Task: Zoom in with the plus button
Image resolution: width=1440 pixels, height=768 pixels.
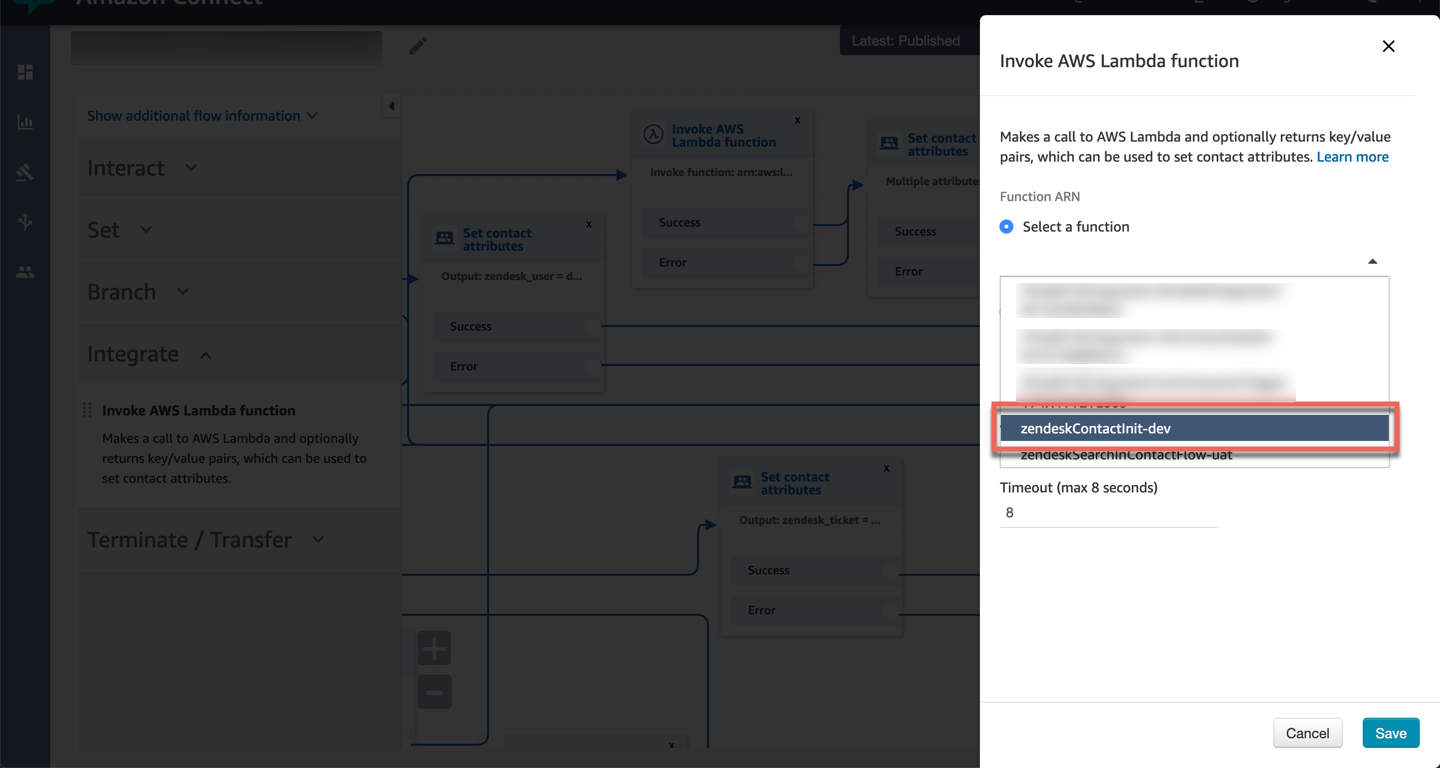Action: (x=434, y=649)
